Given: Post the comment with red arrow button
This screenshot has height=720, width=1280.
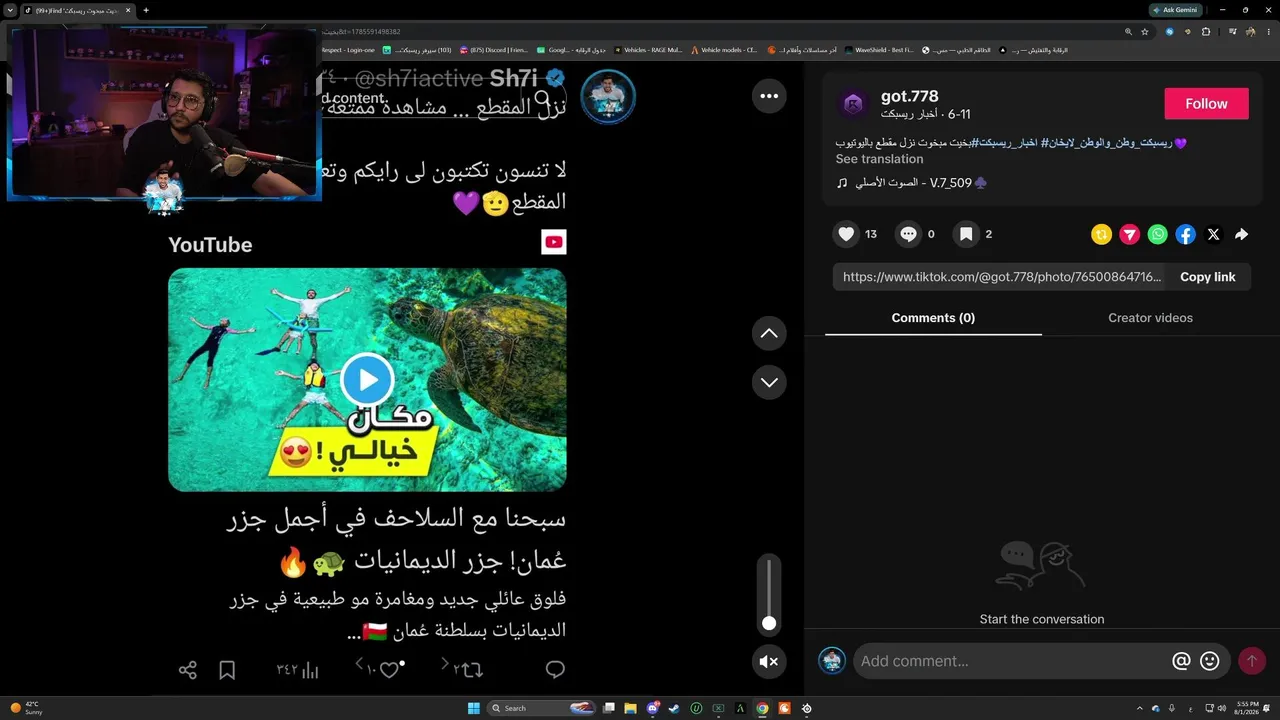Looking at the screenshot, I should click(x=1252, y=661).
